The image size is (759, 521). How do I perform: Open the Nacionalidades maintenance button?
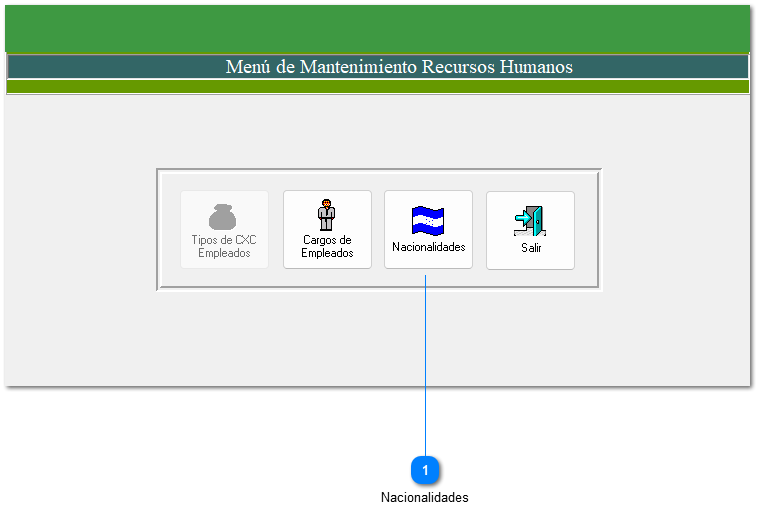point(428,230)
